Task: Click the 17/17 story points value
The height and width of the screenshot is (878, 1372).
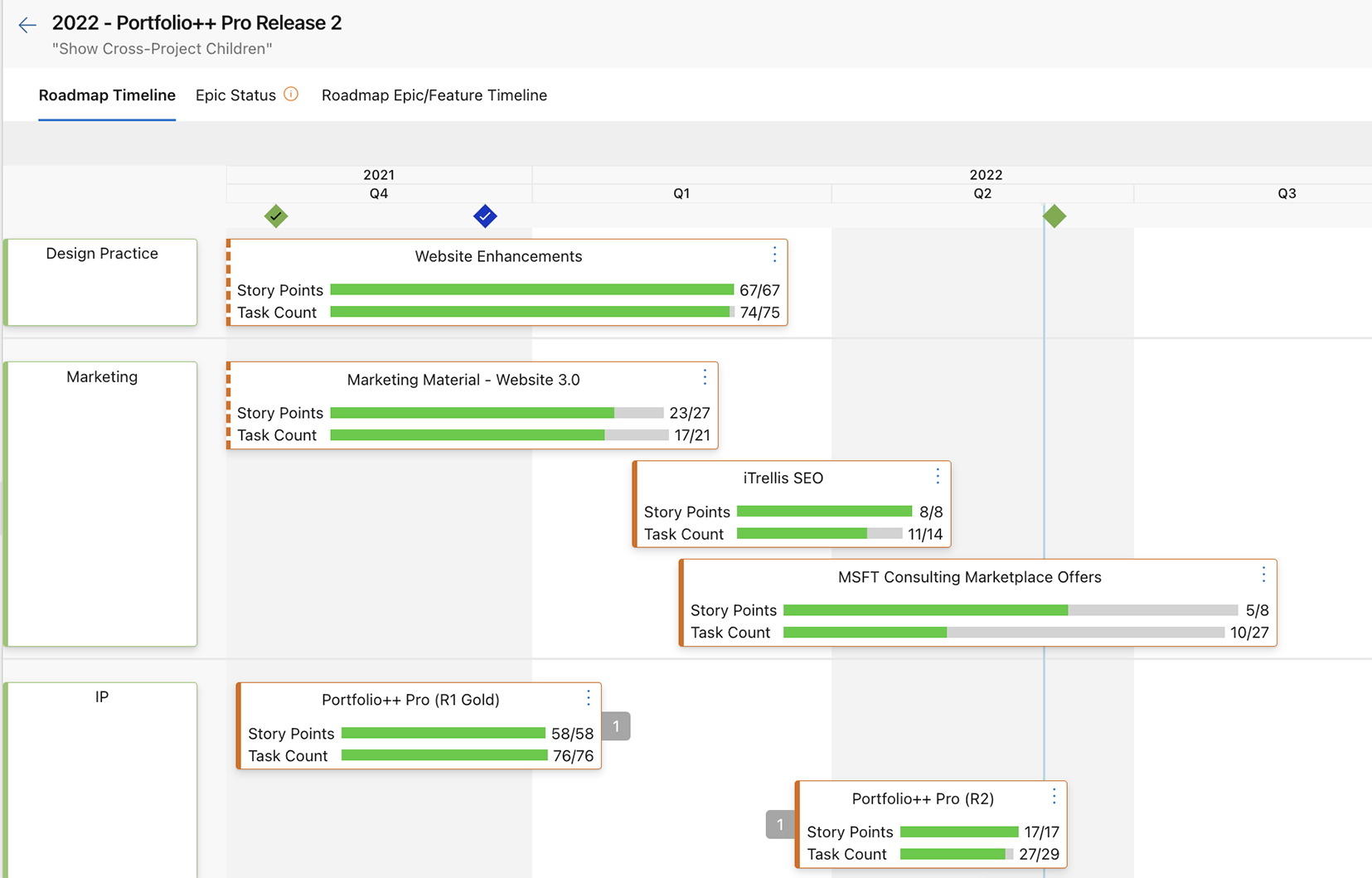Action: pos(1041,832)
